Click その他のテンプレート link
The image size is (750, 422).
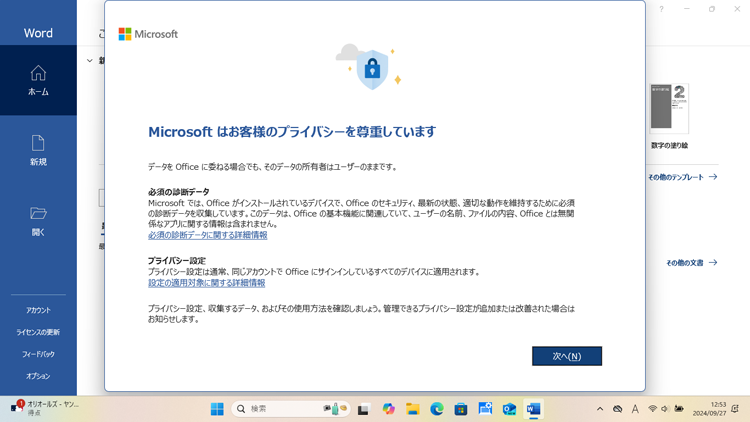[682, 177]
